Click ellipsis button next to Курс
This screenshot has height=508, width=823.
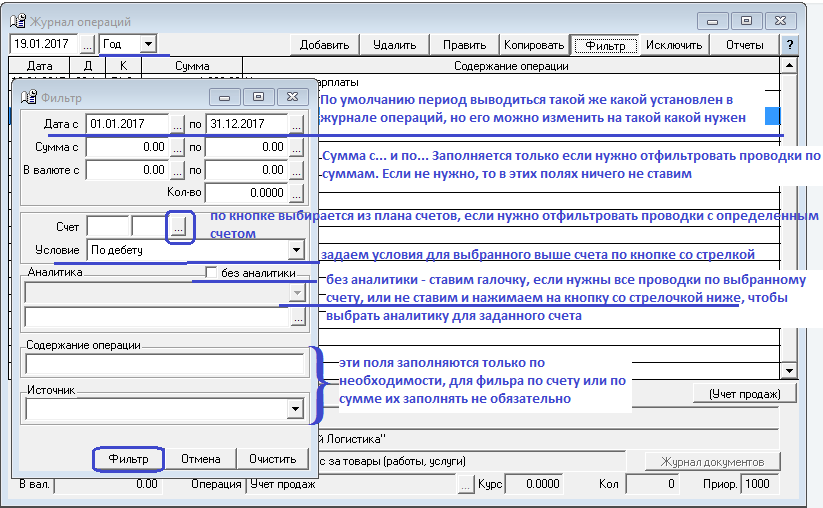coord(466,484)
